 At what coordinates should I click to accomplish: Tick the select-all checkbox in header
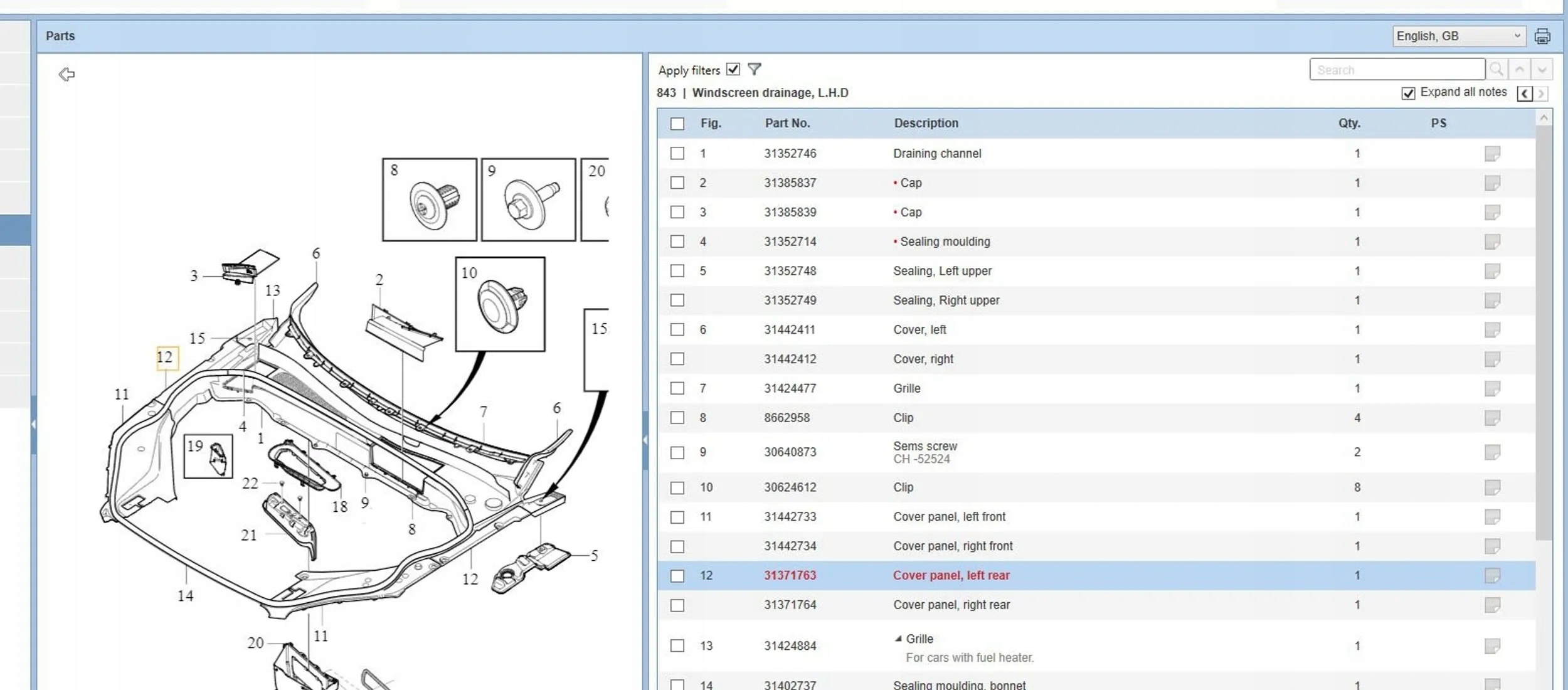[677, 124]
